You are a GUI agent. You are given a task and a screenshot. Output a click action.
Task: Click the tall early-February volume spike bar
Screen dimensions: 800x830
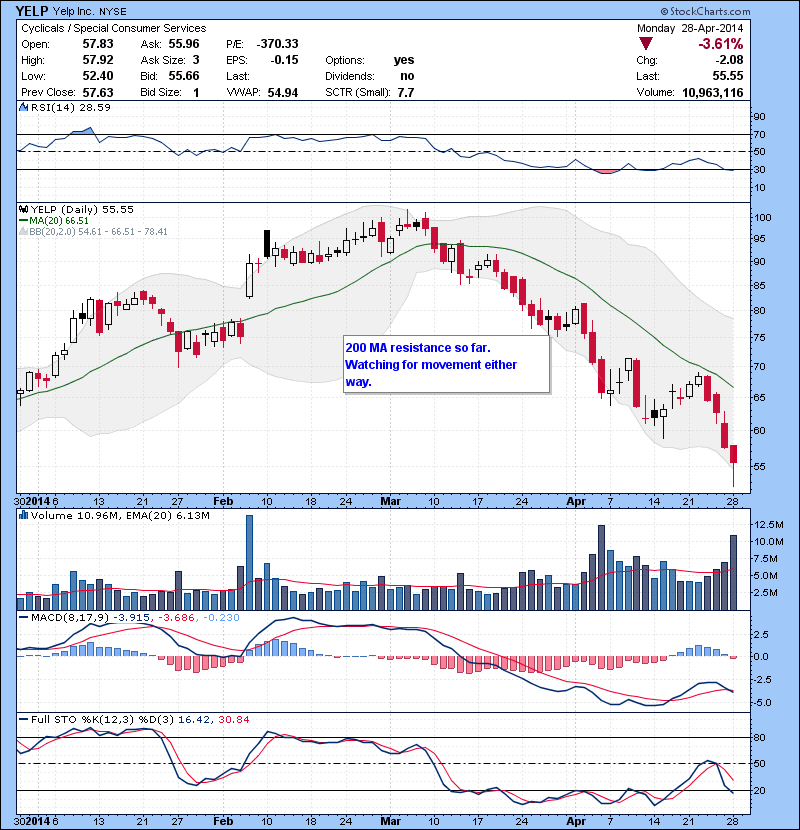click(x=249, y=562)
